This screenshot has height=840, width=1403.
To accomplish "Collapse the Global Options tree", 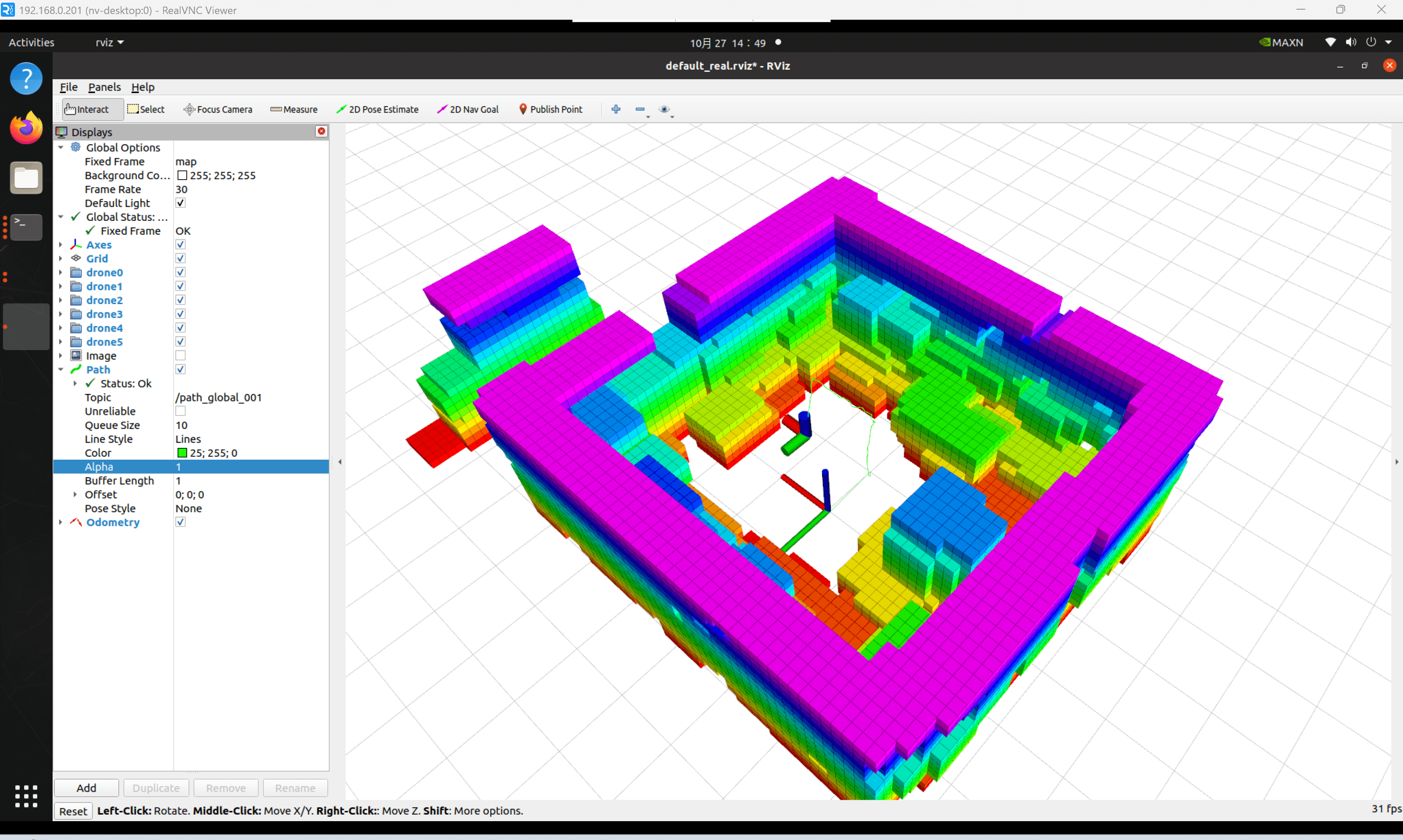I will 61,147.
